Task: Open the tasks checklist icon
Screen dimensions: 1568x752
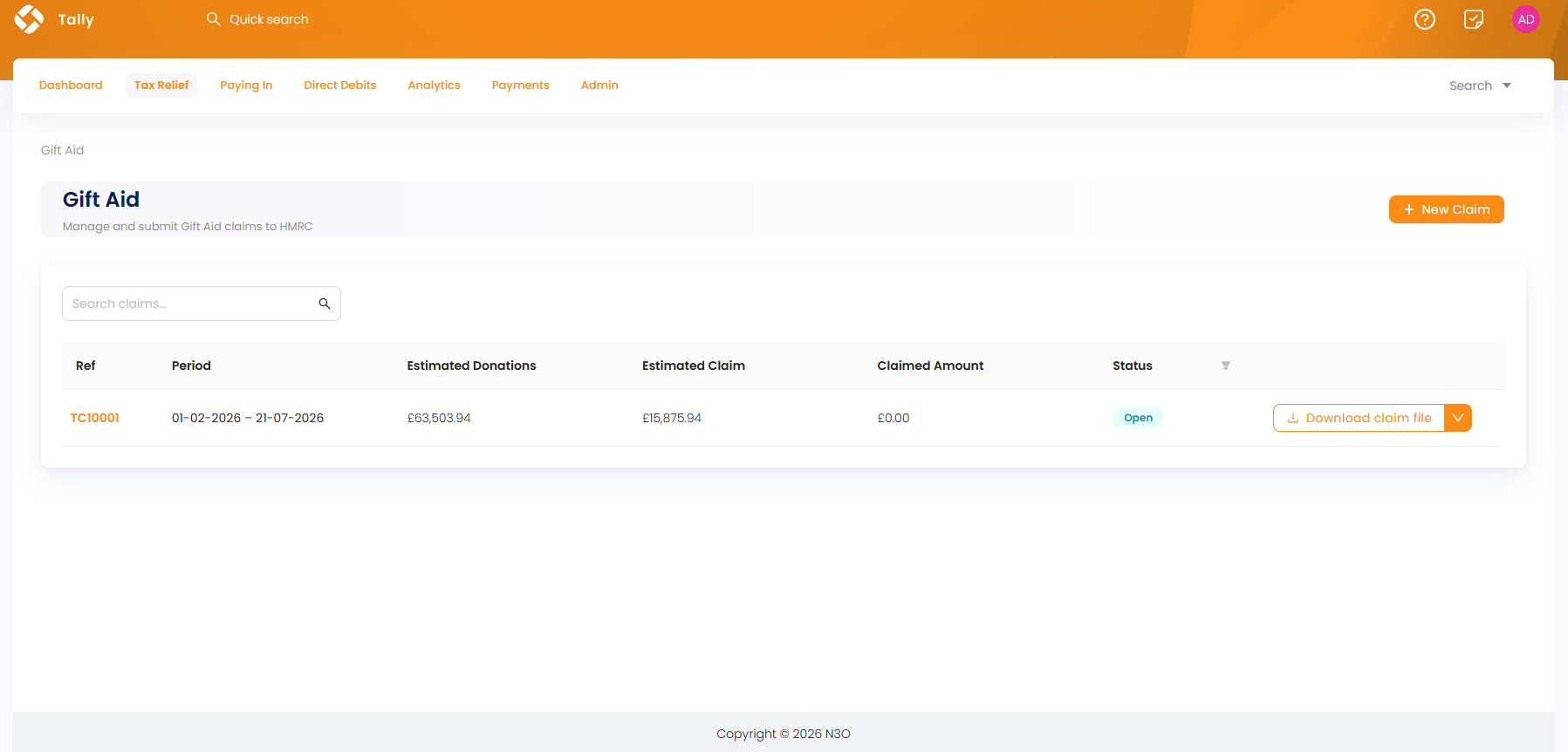Action: pos(1474,19)
